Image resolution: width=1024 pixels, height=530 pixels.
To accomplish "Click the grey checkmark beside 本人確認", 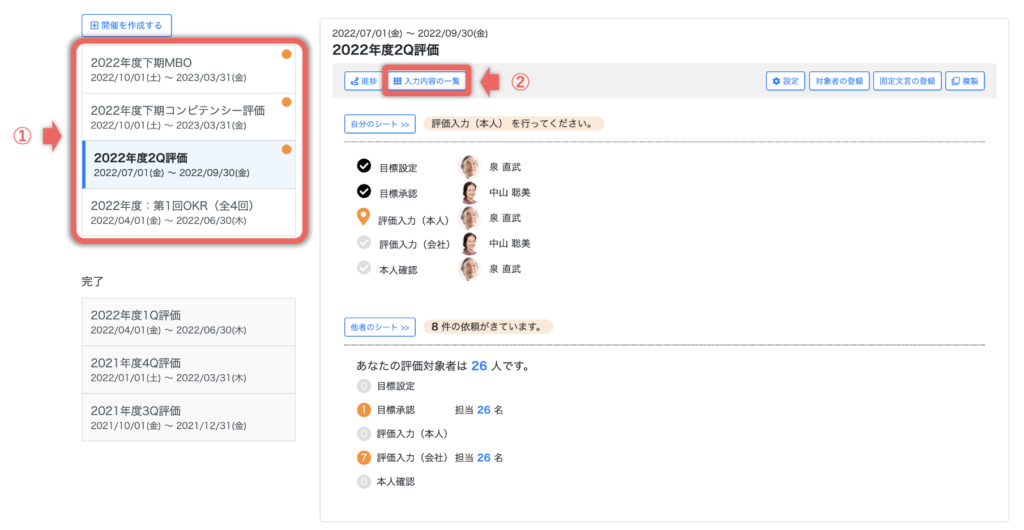I will tap(364, 268).
